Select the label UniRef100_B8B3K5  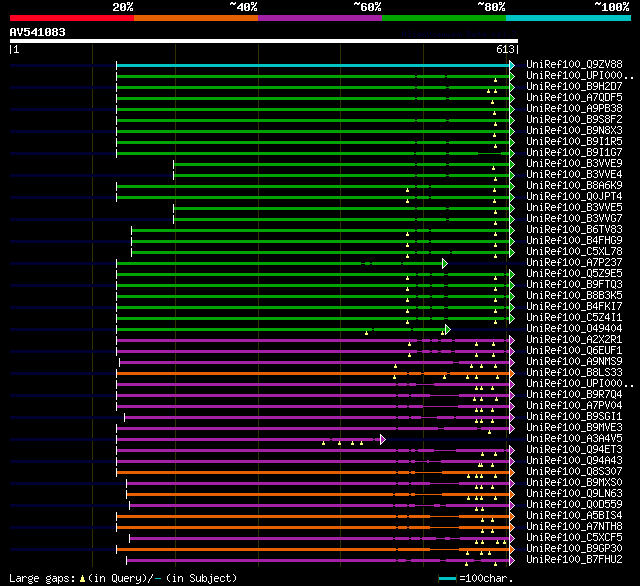tap(574, 296)
